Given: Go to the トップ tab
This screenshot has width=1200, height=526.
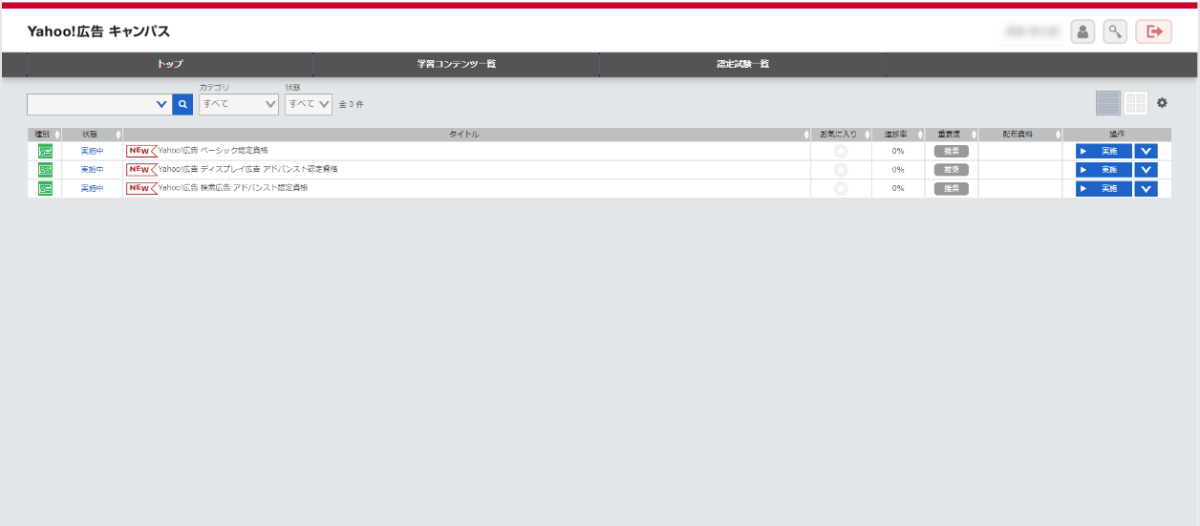Looking at the screenshot, I should 170,64.
